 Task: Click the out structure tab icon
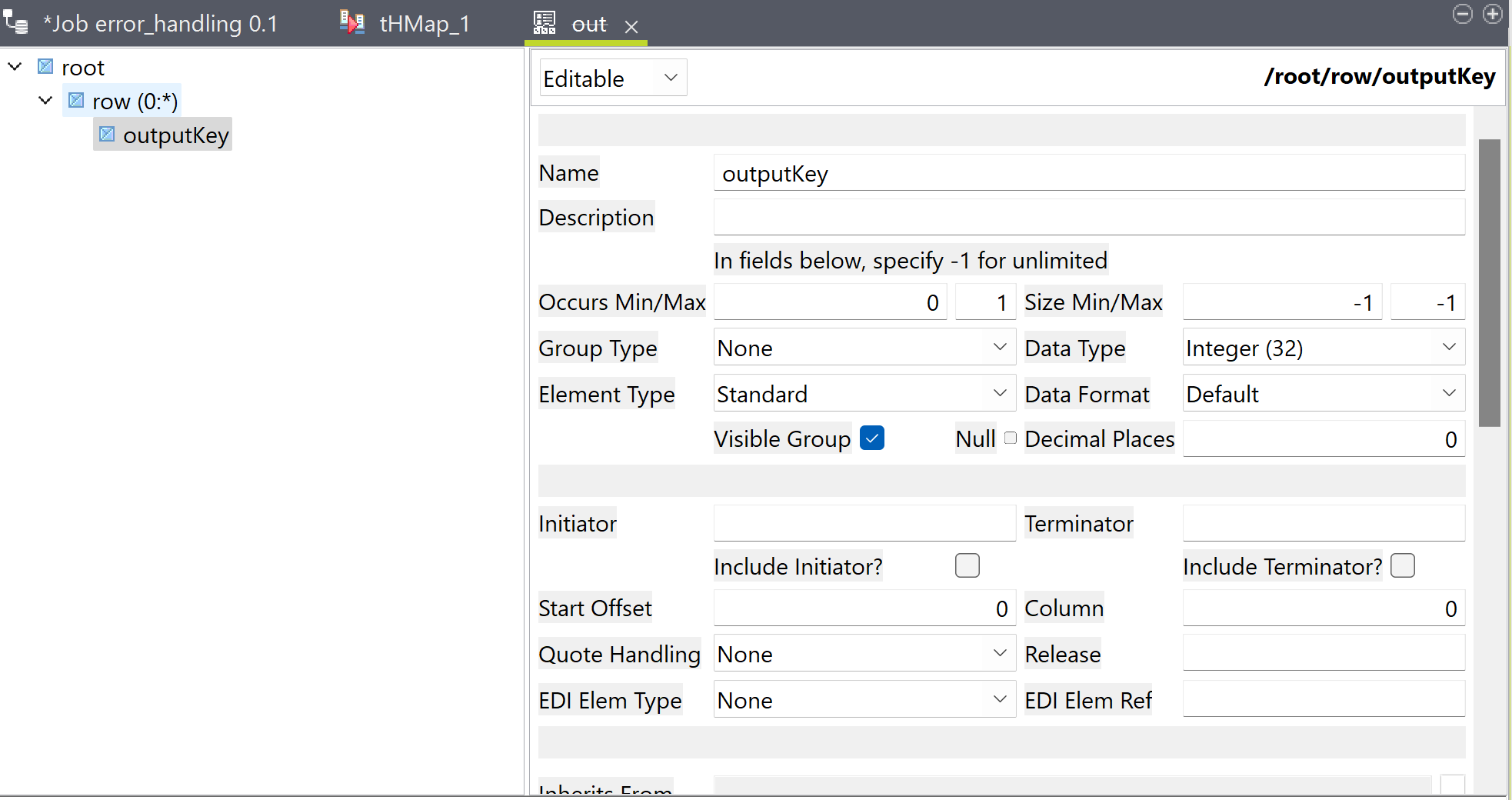coord(545,23)
